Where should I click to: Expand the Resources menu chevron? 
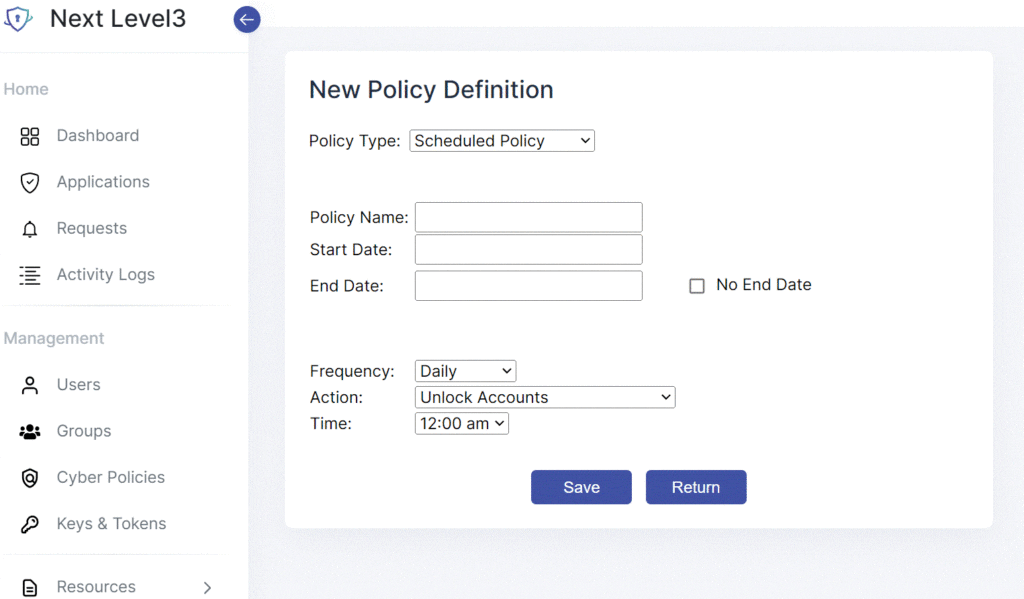(207, 588)
